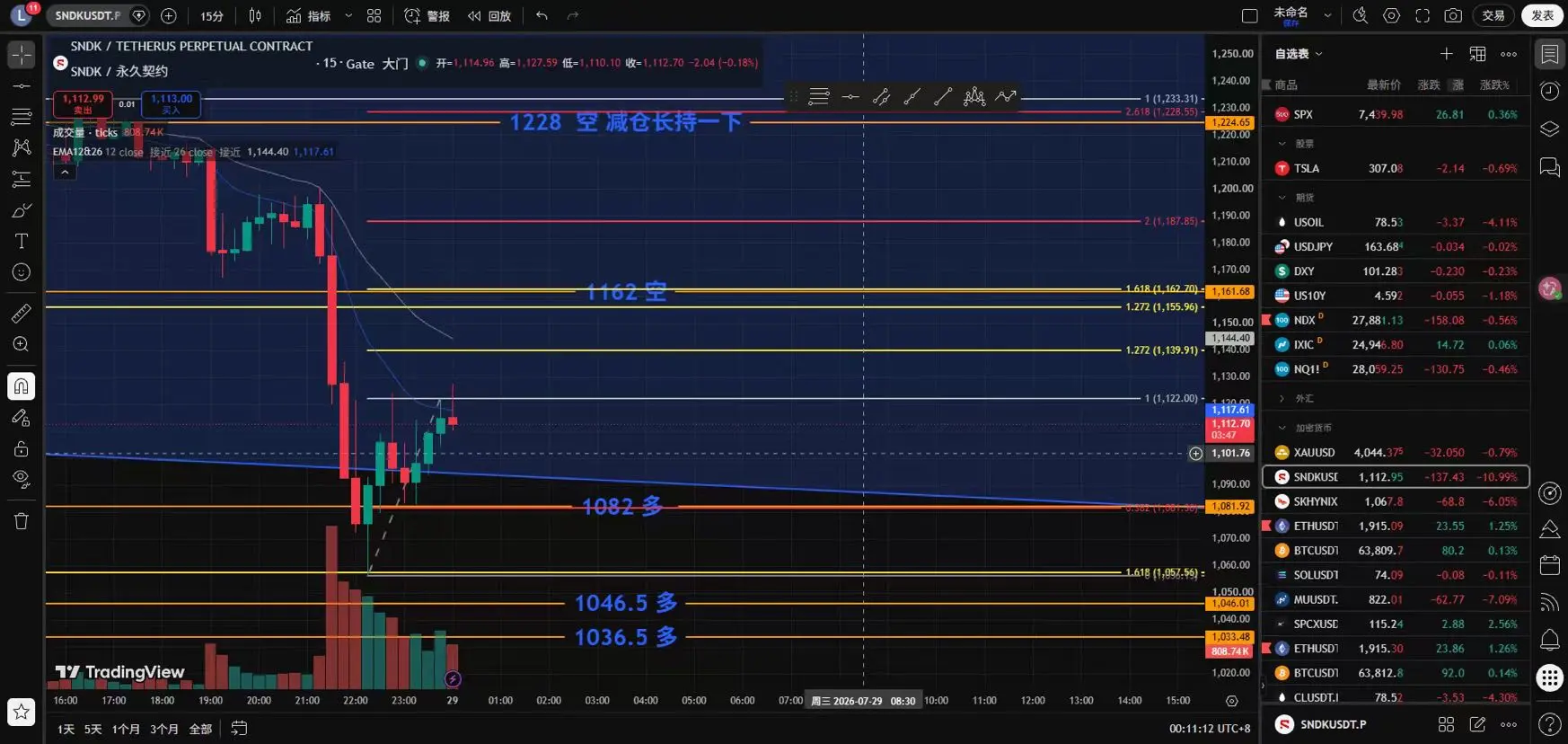The width and height of the screenshot is (1568, 744).
Task: Open go-to-date calendar icon
Action: 239,729
